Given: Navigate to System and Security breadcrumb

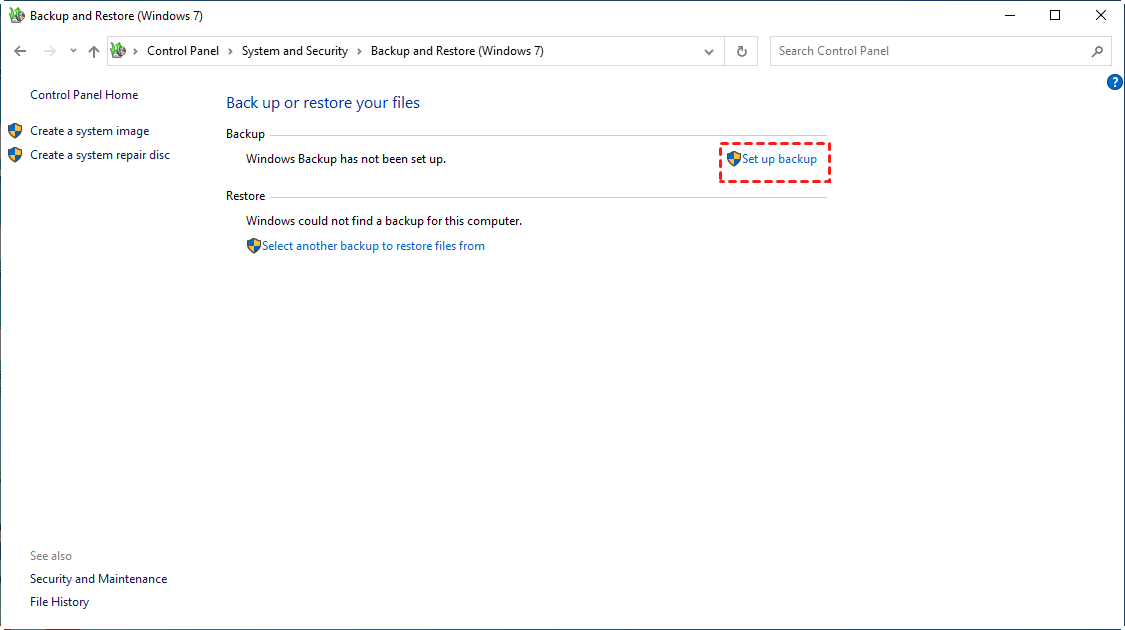Looking at the screenshot, I should 295,50.
